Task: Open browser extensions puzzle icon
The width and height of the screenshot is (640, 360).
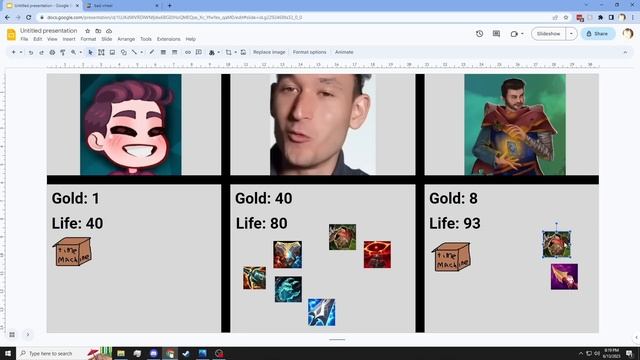Action: tap(600, 18)
